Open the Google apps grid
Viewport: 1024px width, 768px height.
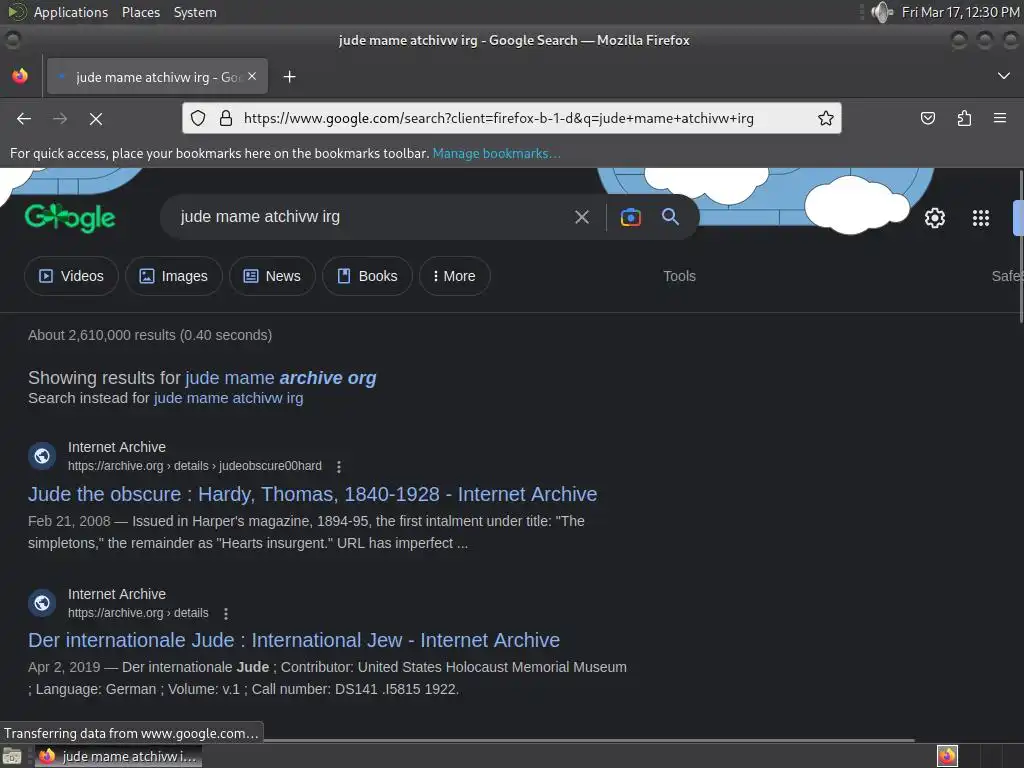tap(980, 217)
